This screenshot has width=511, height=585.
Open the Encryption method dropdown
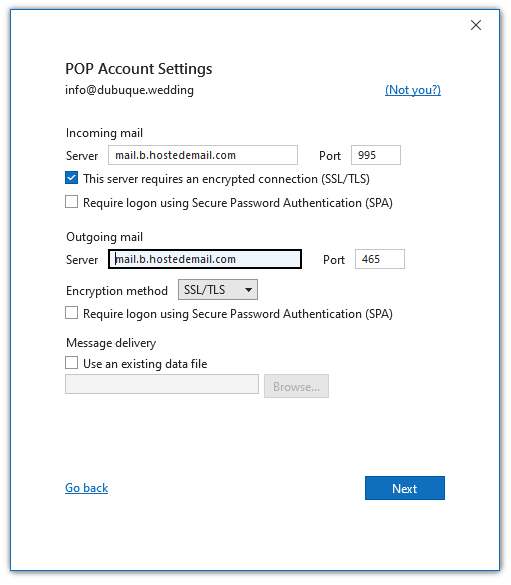(218, 290)
